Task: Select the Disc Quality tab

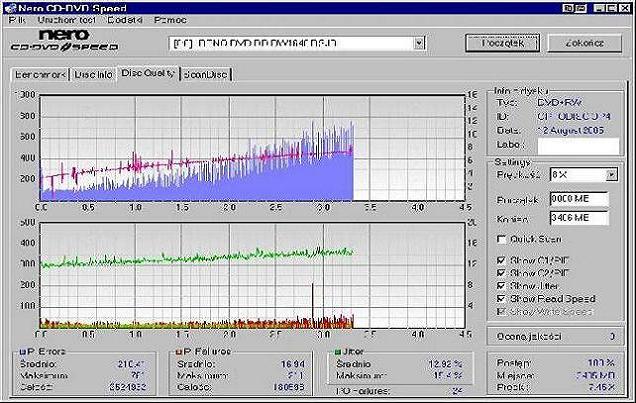Action: click(148, 73)
